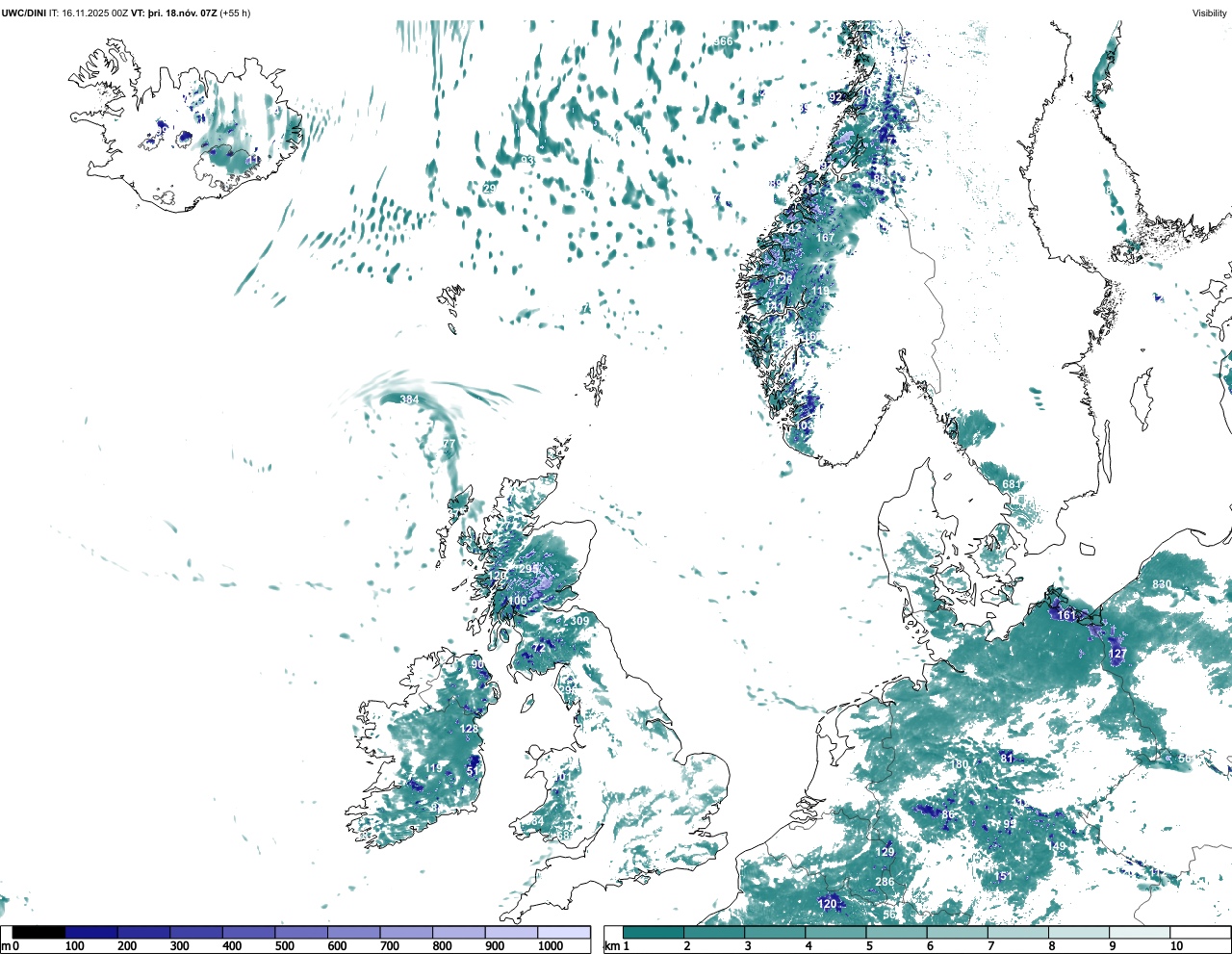Click the '1000' tick label on metre scale
The width and height of the screenshot is (1232, 954).
click(551, 946)
